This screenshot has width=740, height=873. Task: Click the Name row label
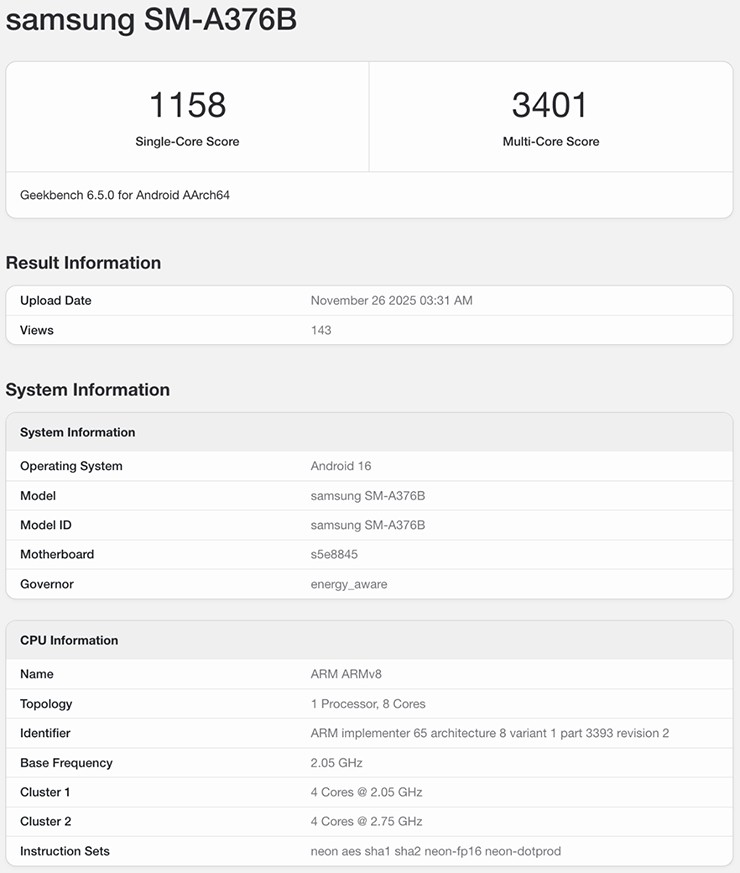37,674
